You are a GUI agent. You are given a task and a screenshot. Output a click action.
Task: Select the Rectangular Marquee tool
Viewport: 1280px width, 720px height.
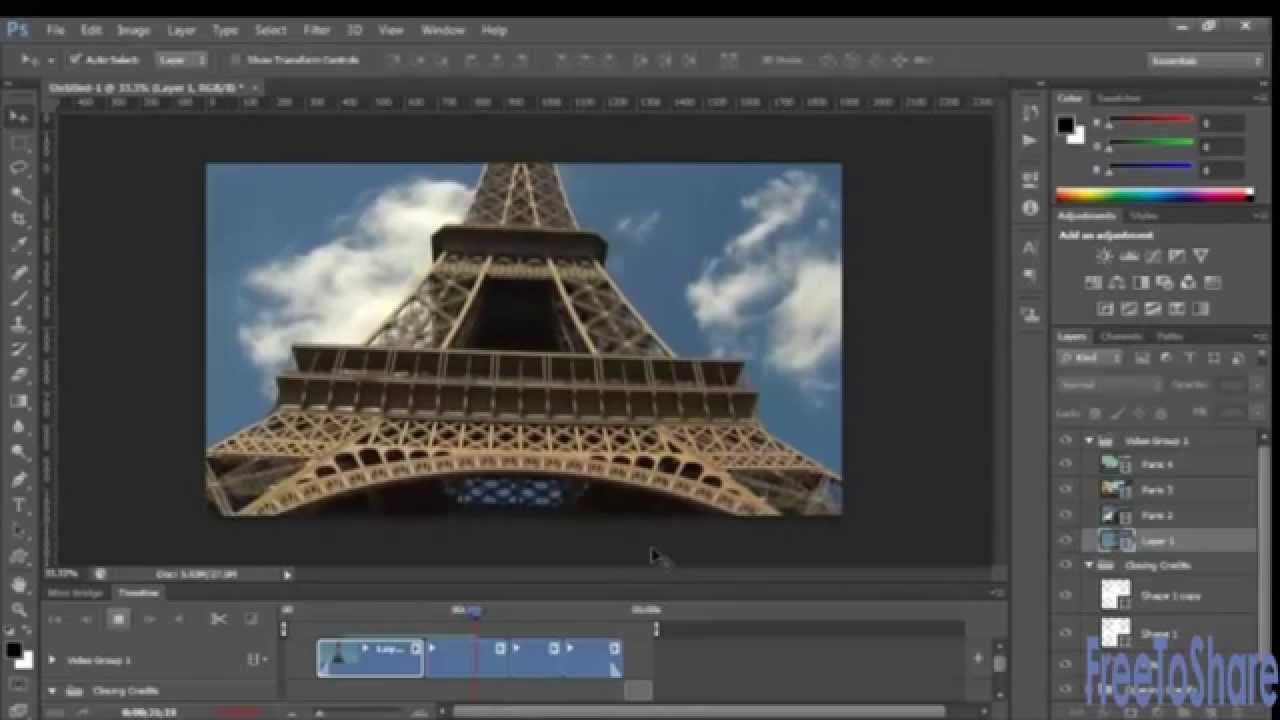click(19, 143)
